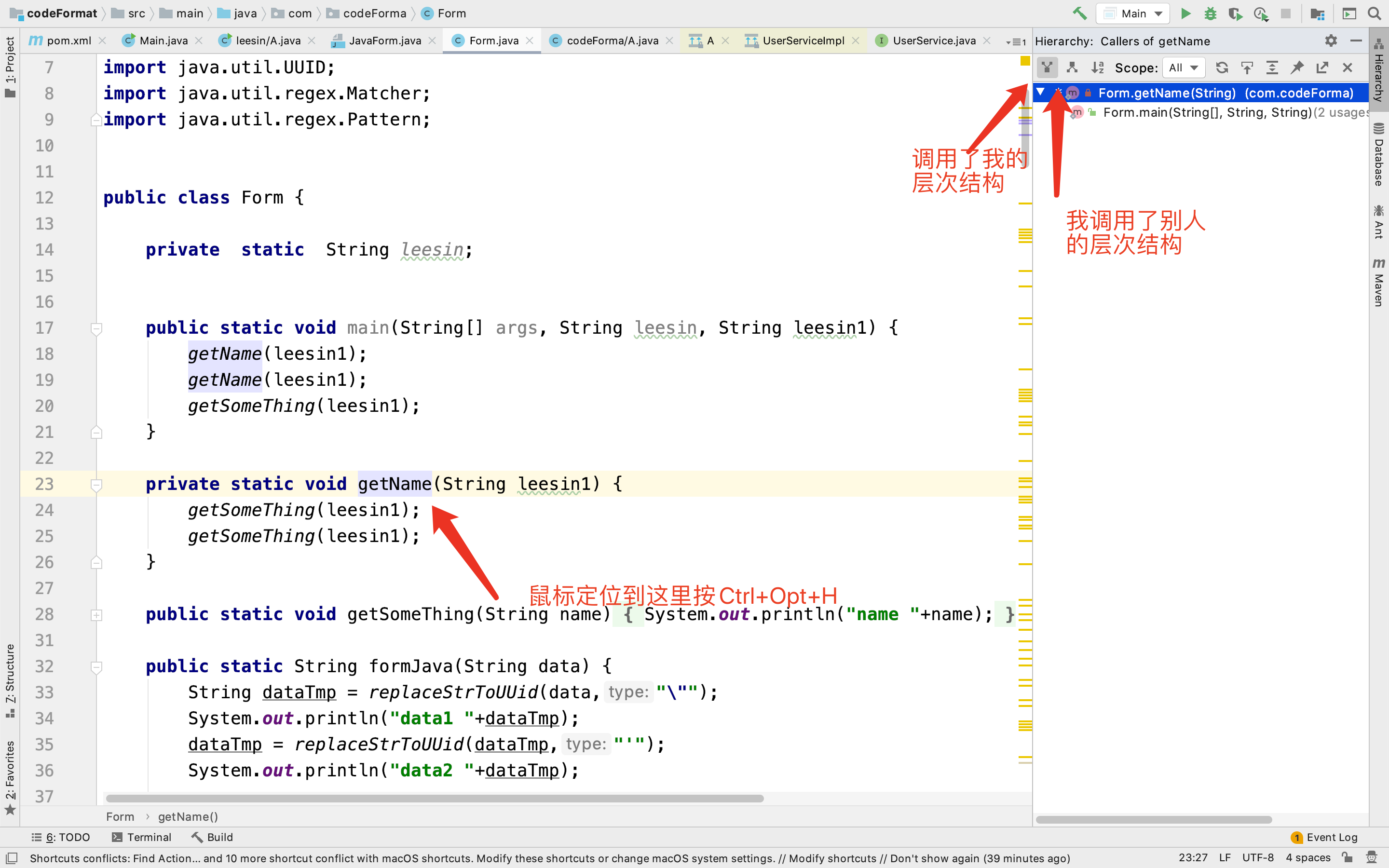1389x868 pixels.
Task: Toggle Sort Alphabetically in Hierarchy
Action: 1097,68
